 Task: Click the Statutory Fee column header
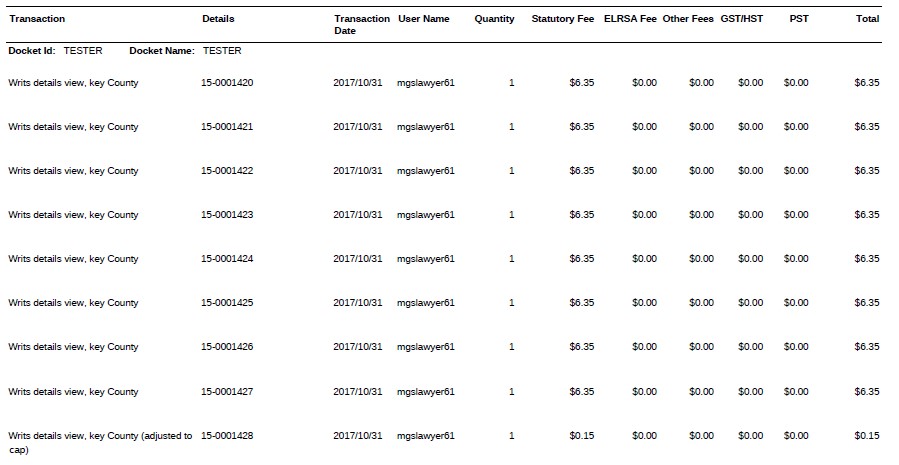[562, 19]
